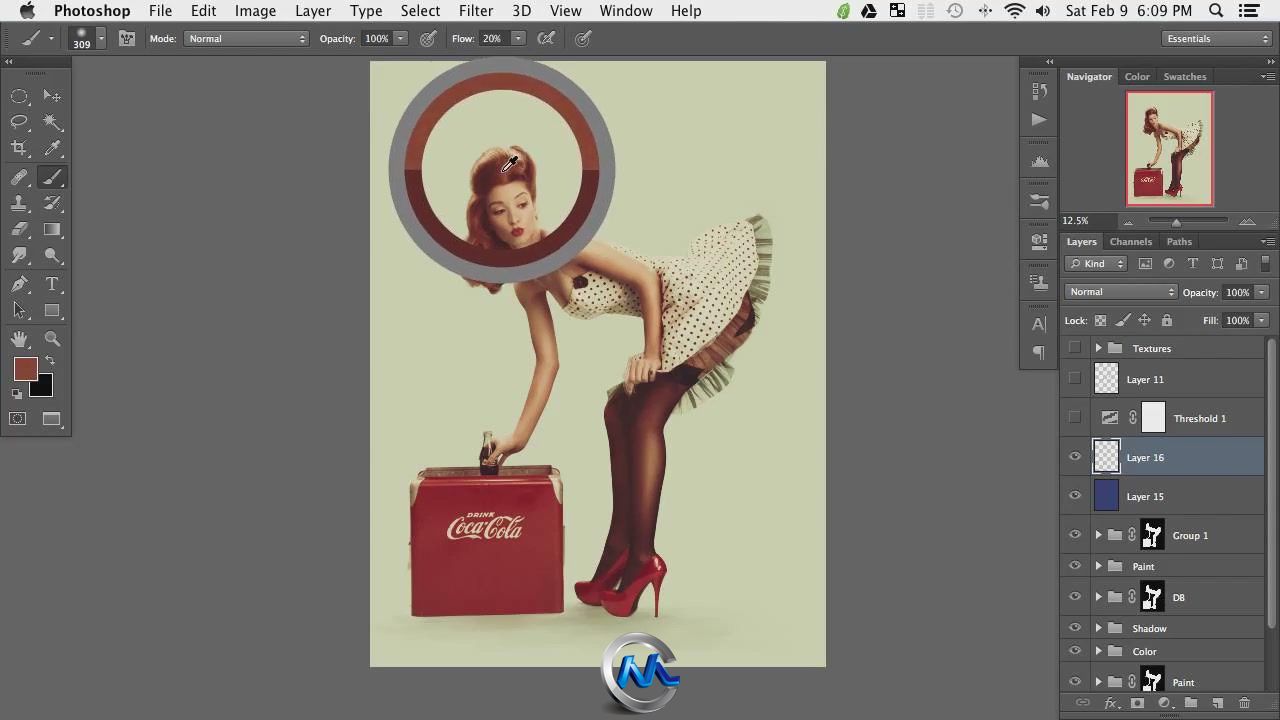Open the Actions panel play icon
1280x720 pixels.
pos(1039,119)
